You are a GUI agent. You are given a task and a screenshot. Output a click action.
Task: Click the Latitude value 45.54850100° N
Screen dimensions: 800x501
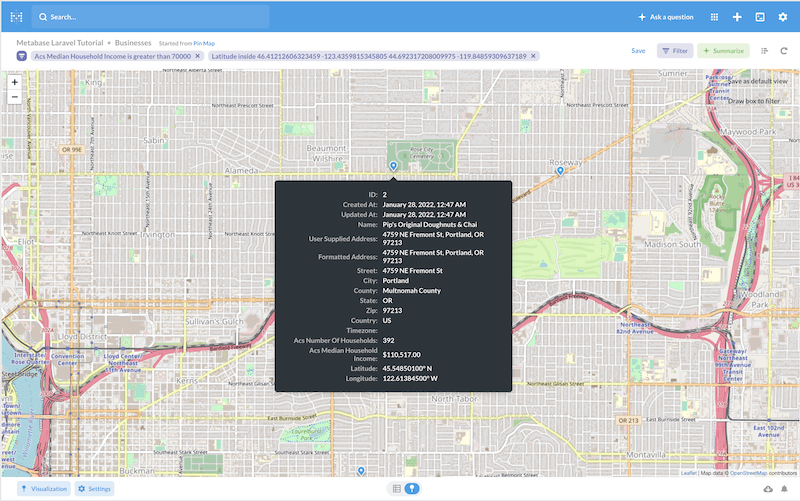[x=407, y=368]
